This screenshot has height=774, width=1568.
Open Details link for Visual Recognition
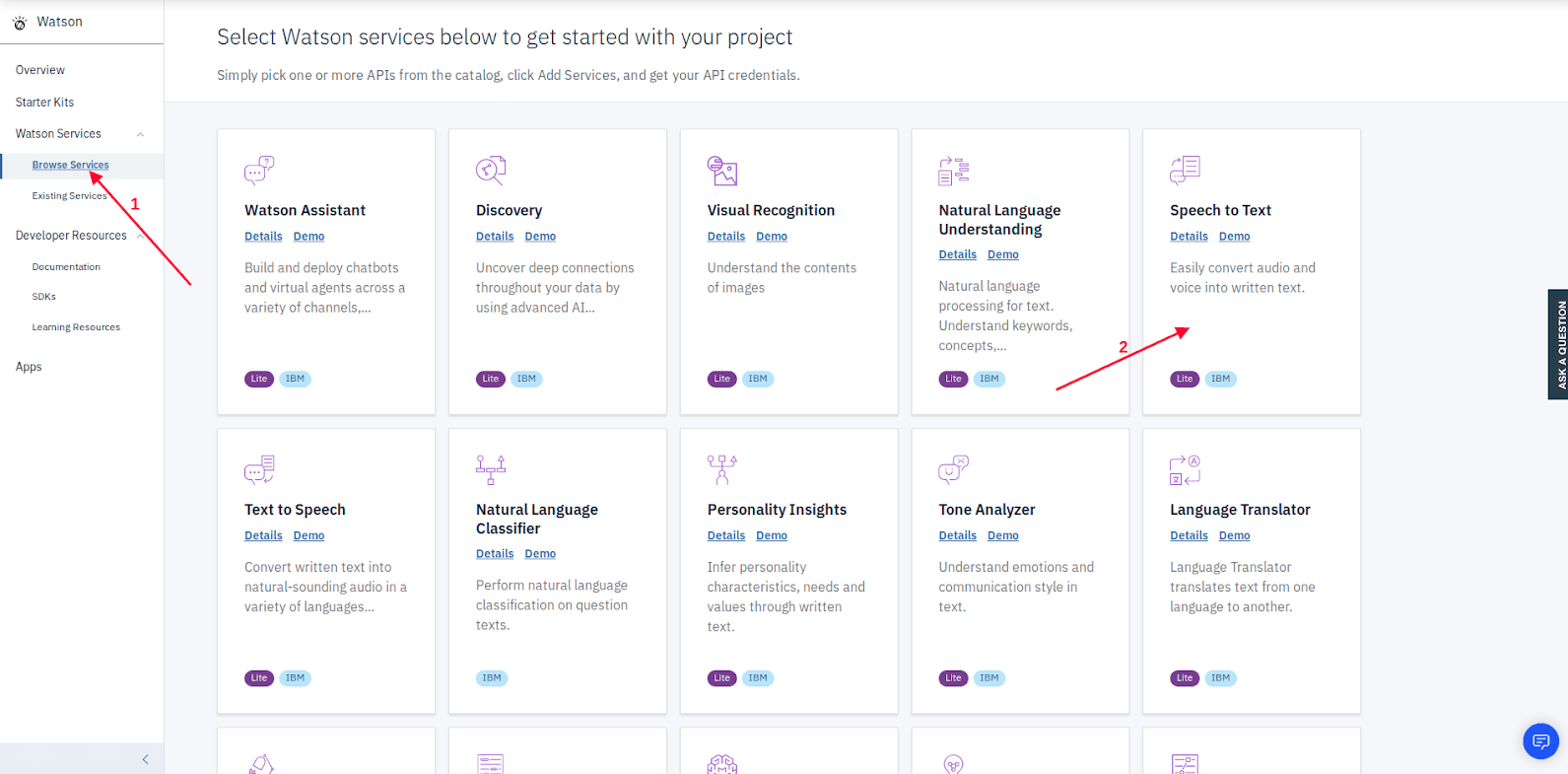[726, 237]
